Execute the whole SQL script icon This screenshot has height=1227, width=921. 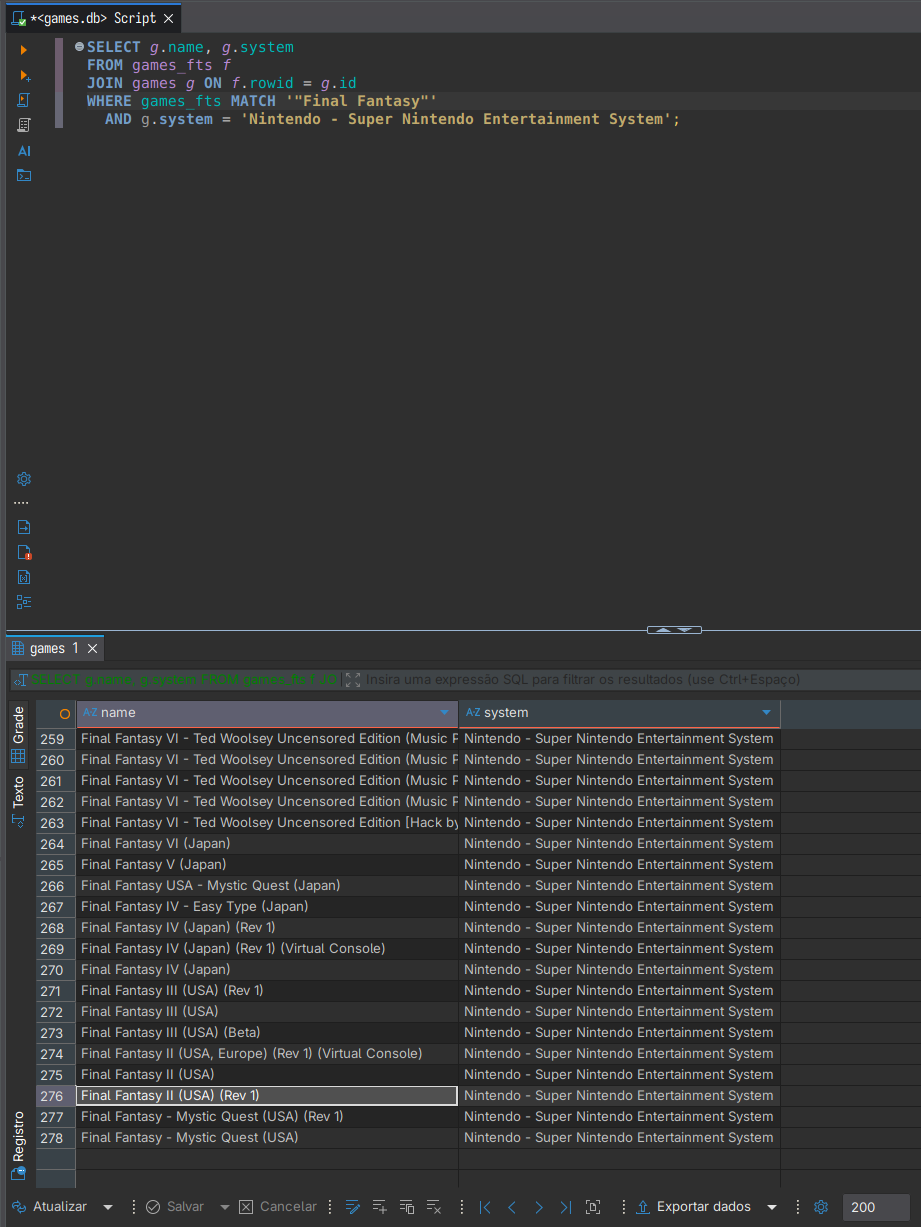[x=24, y=100]
